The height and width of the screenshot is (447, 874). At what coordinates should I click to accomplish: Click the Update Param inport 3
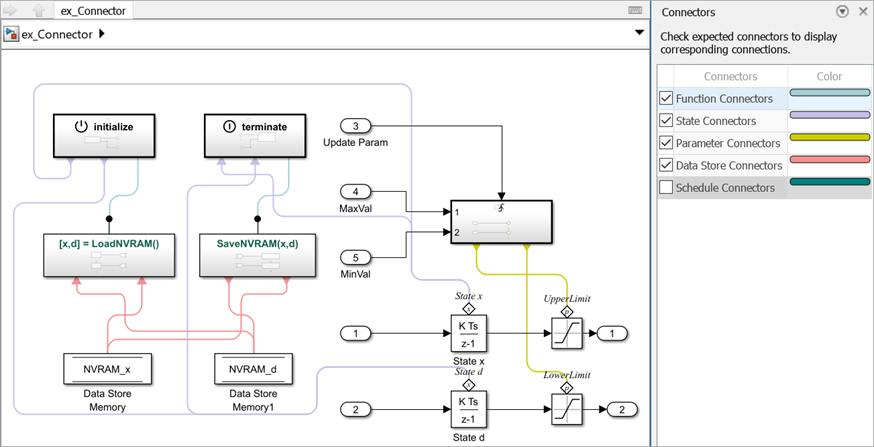[x=355, y=126]
